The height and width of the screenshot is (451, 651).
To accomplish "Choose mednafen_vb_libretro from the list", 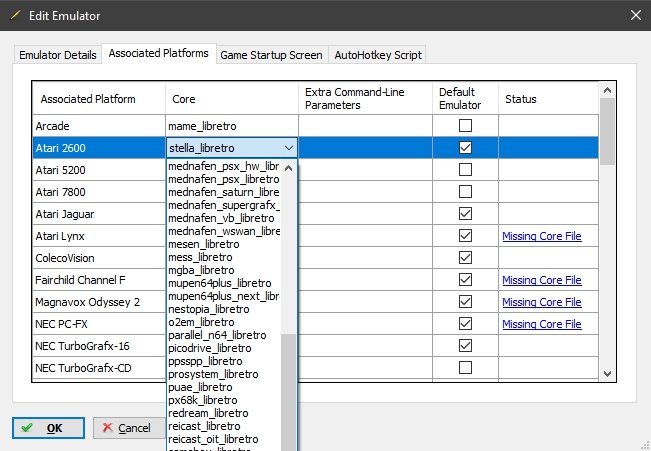I will point(224,218).
